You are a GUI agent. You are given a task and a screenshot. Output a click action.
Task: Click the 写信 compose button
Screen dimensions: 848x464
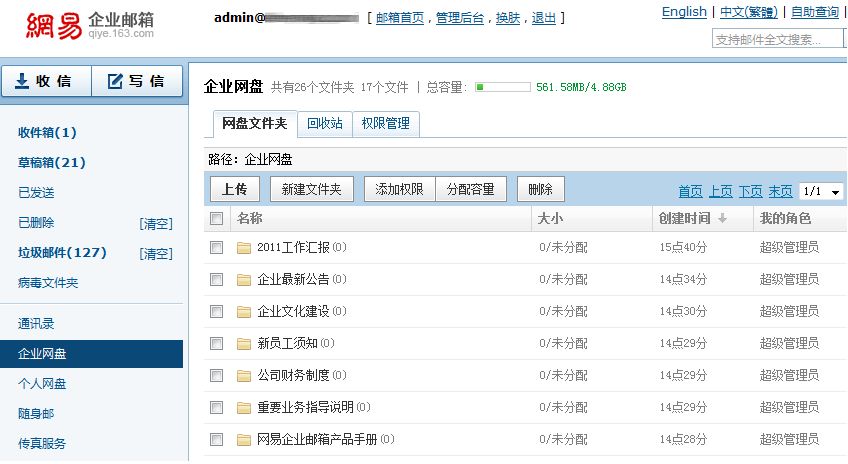coord(137,81)
